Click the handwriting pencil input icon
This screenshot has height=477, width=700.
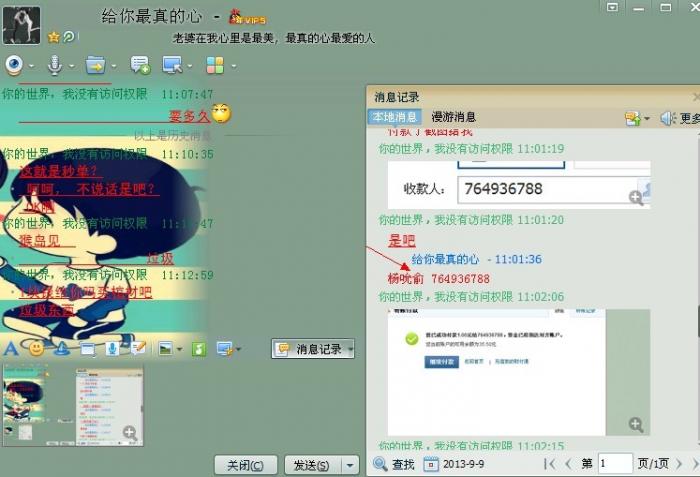tap(138, 348)
